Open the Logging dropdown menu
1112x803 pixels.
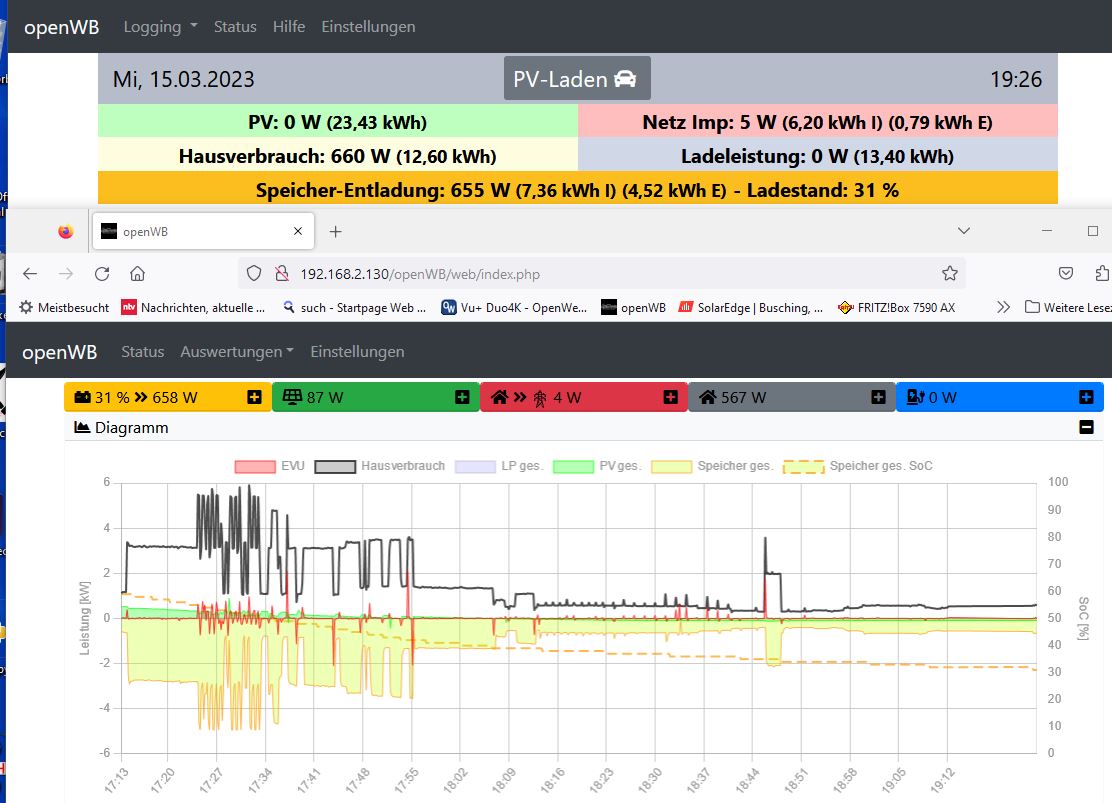point(160,27)
